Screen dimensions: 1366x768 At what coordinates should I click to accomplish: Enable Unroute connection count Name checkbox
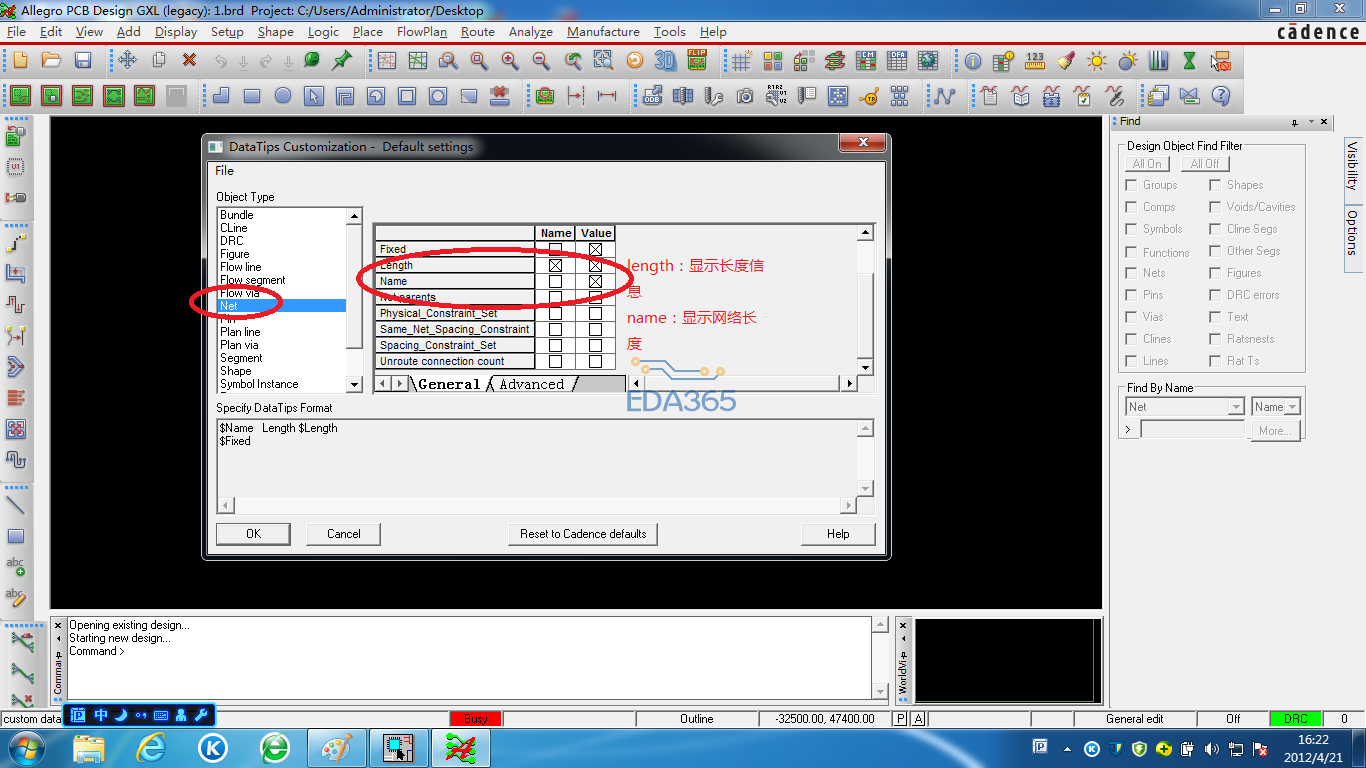(556, 362)
